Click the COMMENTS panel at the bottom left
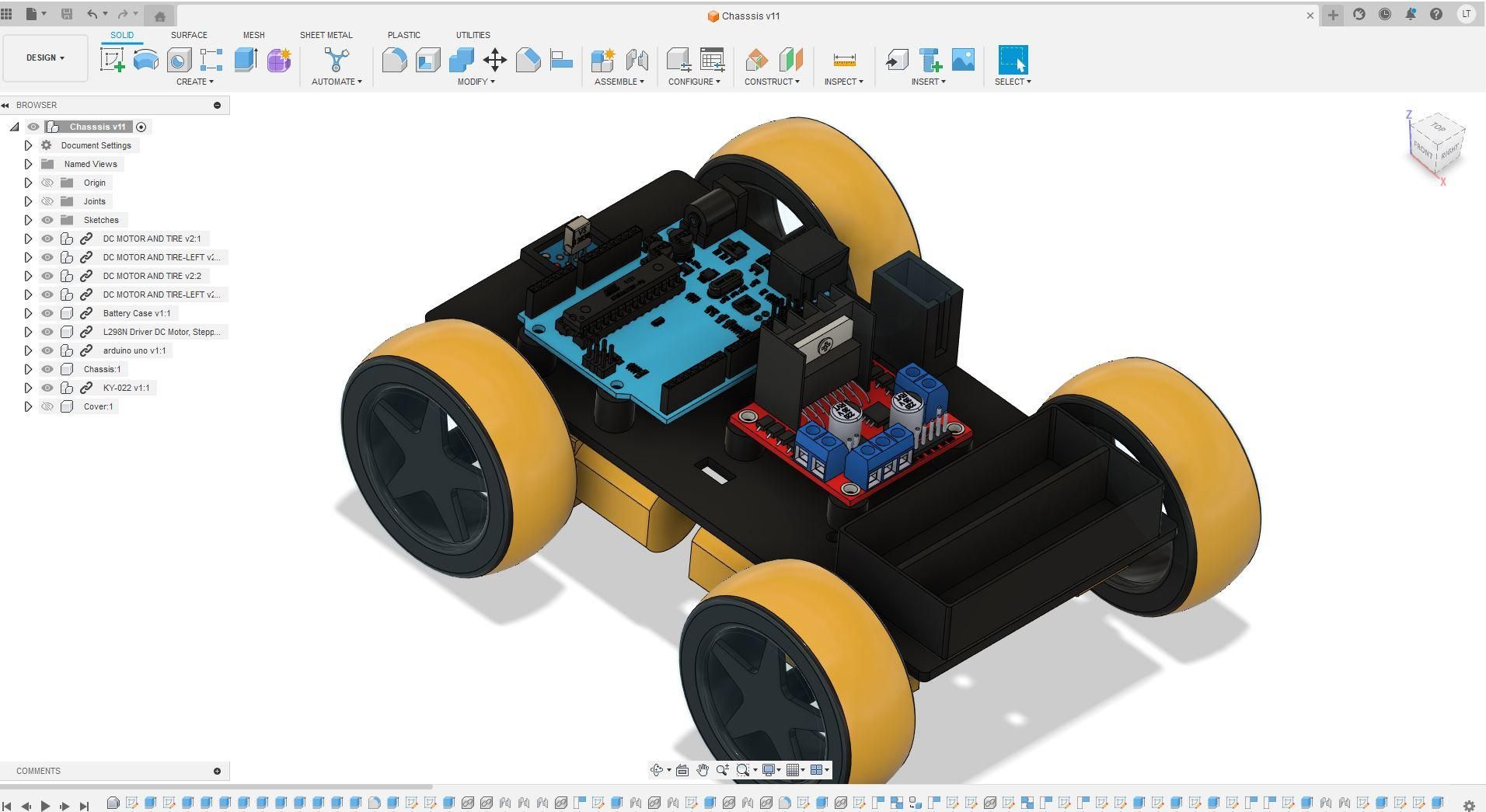 coord(38,771)
